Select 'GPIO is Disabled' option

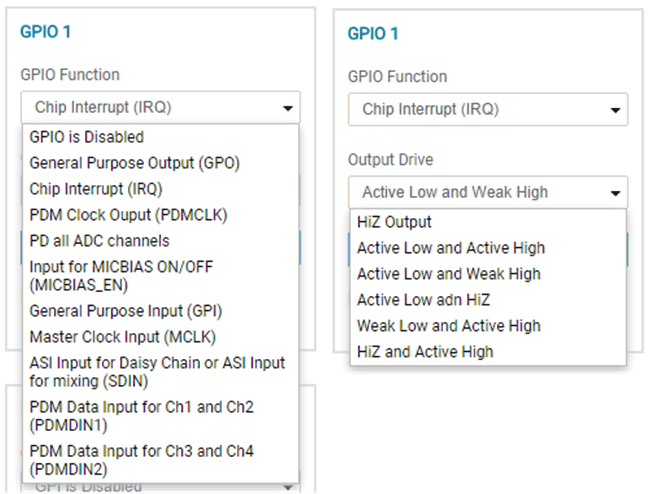pos(87,137)
